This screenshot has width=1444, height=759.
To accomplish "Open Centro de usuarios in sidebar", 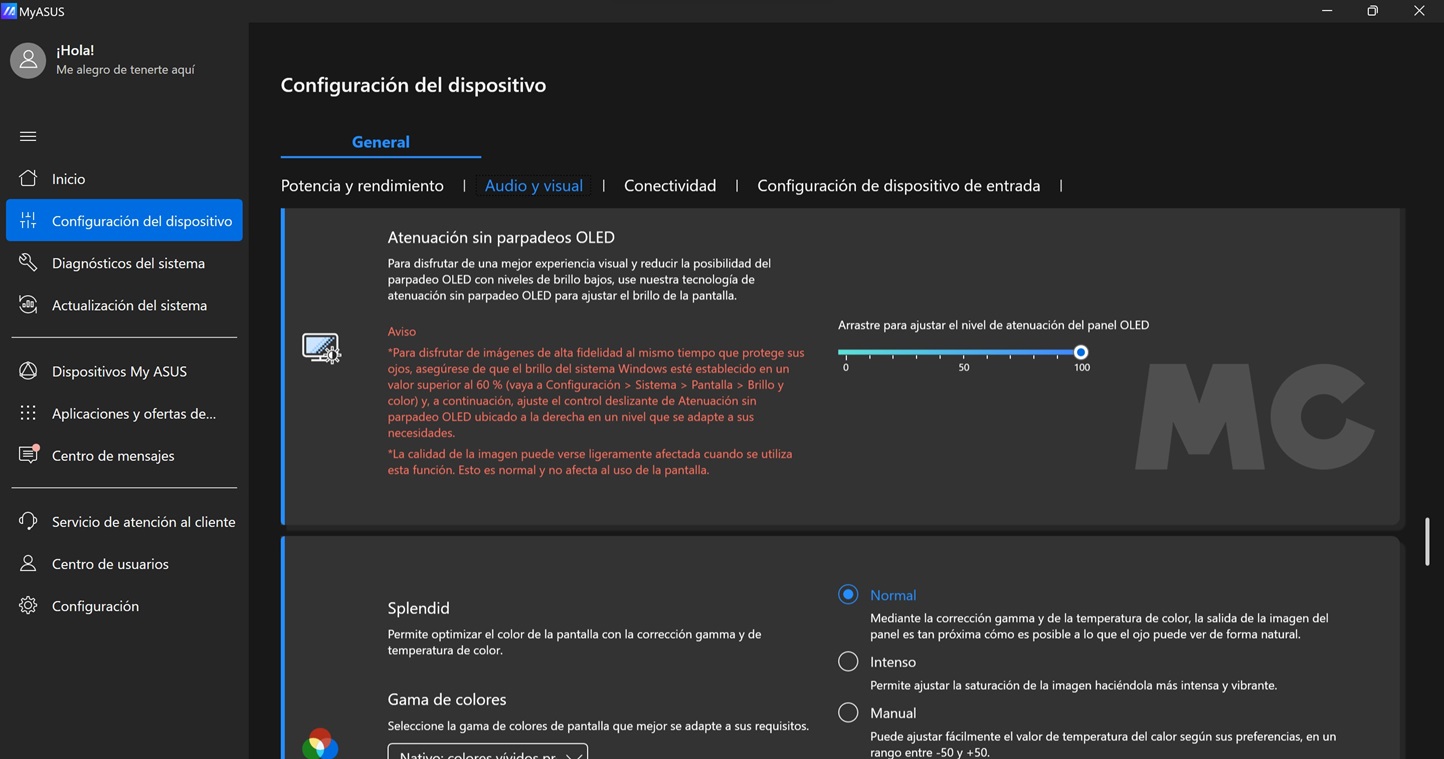I will coord(110,564).
